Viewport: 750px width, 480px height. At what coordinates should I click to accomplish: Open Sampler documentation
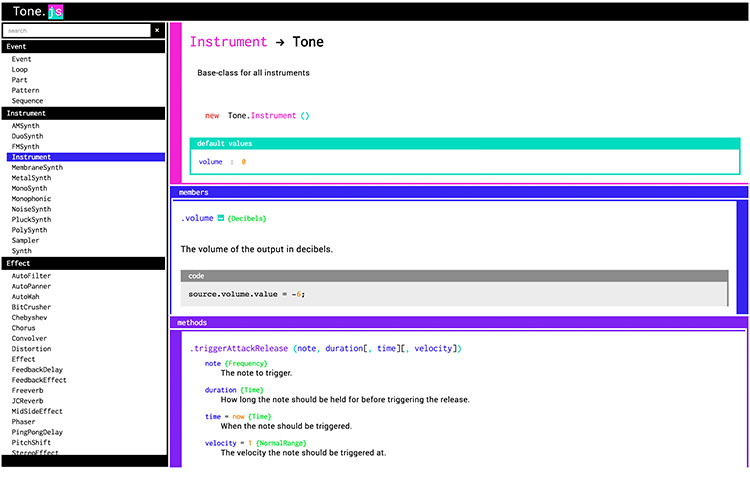point(25,240)
